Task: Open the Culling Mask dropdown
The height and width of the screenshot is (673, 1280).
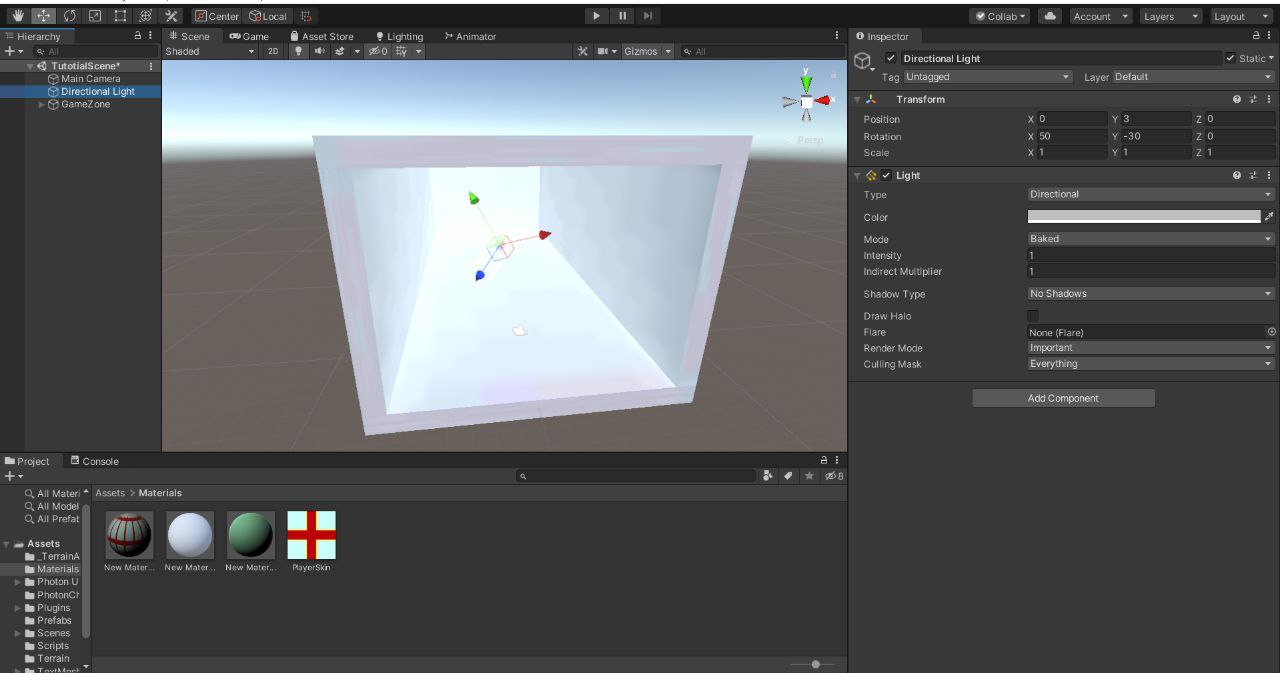Action: point(1151,363)
